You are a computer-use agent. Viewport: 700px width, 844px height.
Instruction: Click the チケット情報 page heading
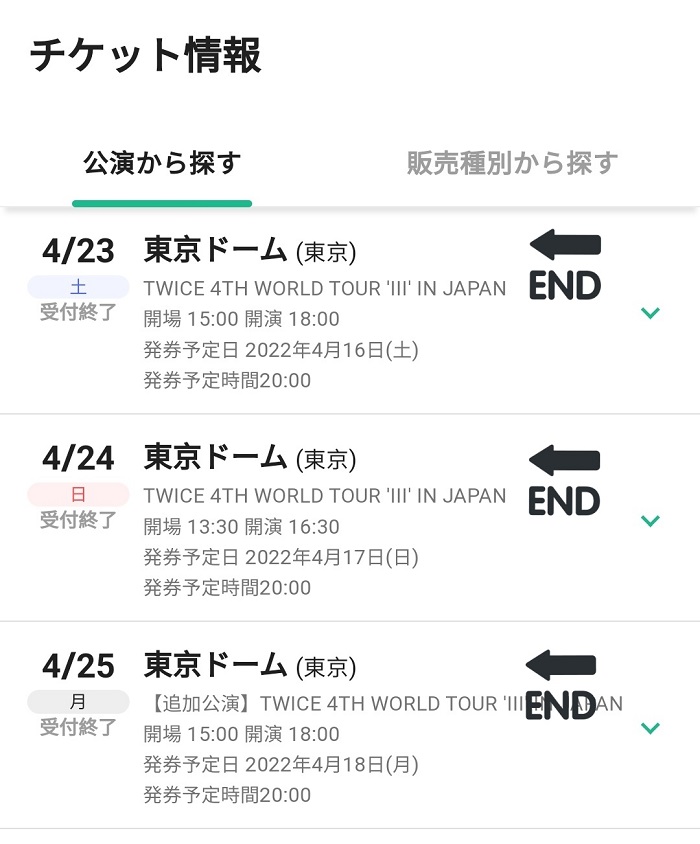coord(145,55)
